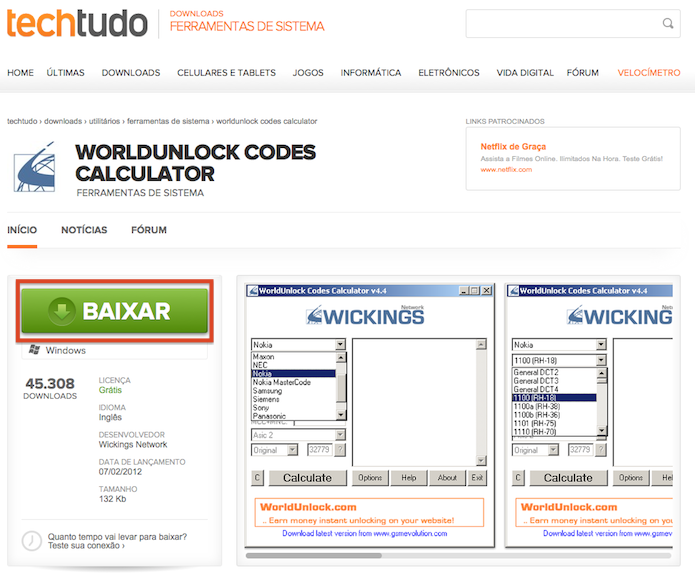Viewport: 695px width, 585px height.
Task: Click the WorldUnlock app logo image
Action: [x=35, y=168]
